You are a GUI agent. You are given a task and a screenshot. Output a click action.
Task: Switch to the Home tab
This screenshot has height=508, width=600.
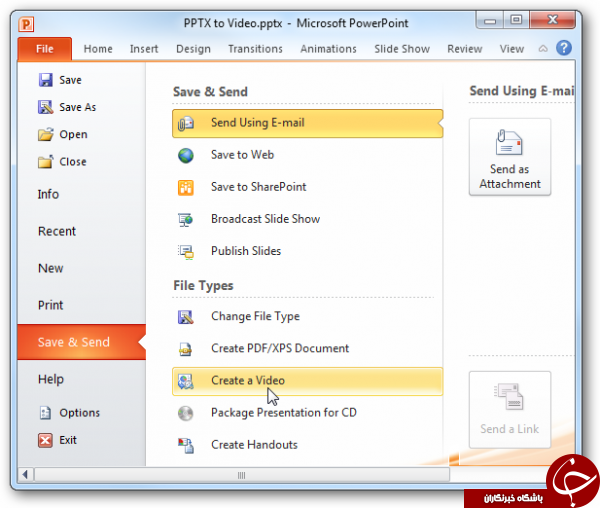(x=98, y=49)
